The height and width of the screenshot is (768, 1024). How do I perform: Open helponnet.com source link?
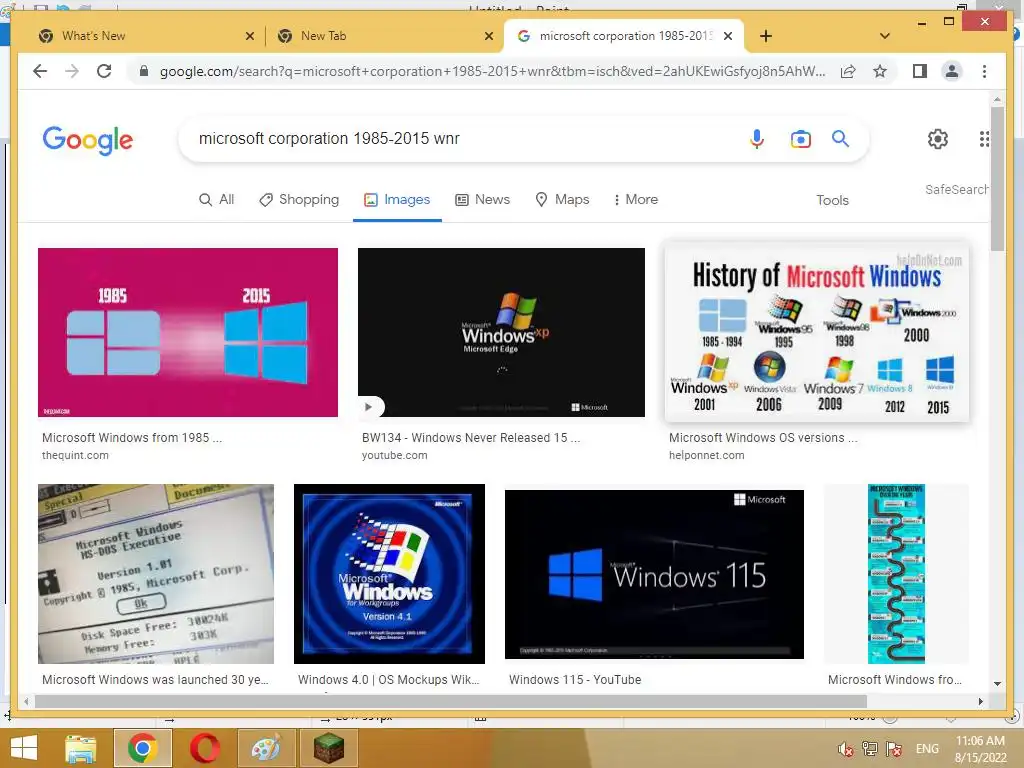click(707, 455)
